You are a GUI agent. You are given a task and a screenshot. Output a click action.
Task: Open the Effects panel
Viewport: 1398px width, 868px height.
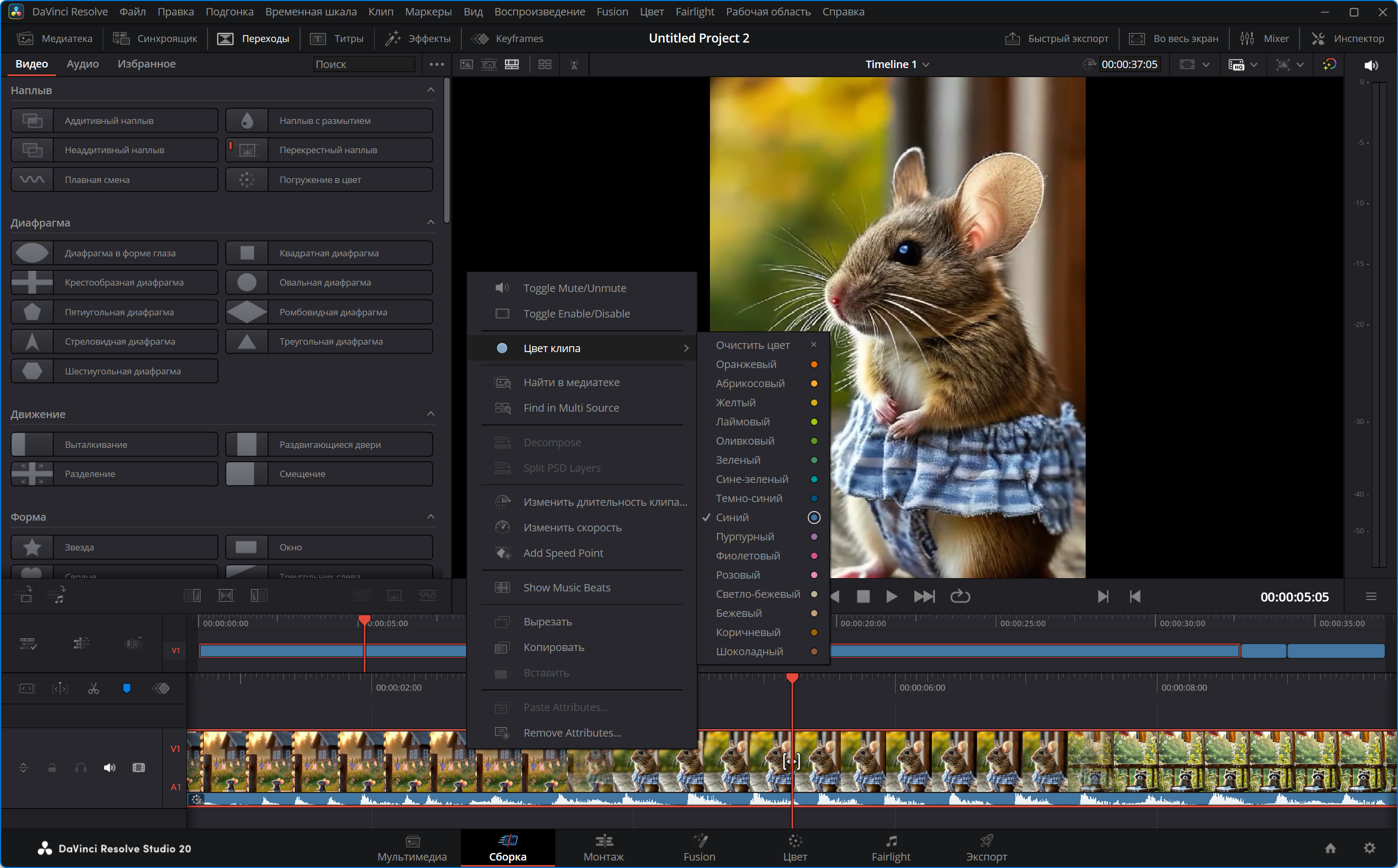point(418,38)
